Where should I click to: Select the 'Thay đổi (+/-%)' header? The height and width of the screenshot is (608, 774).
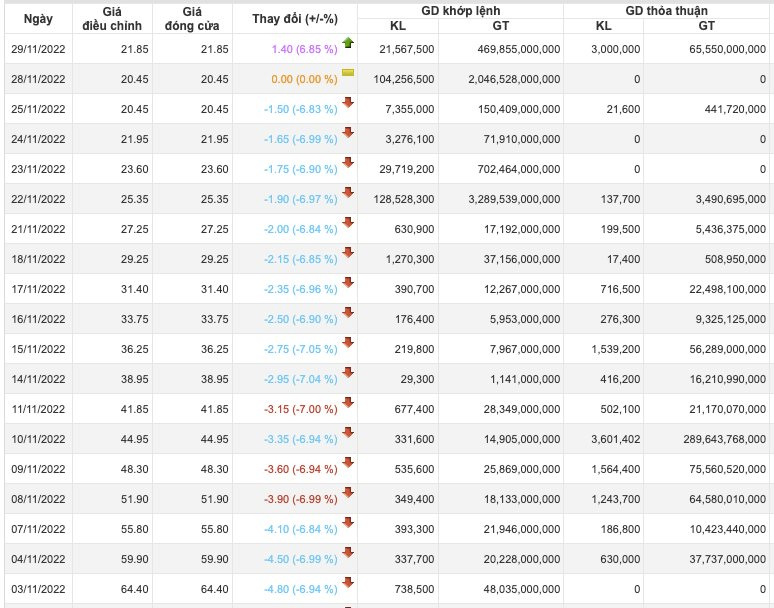tap(294, 19)
